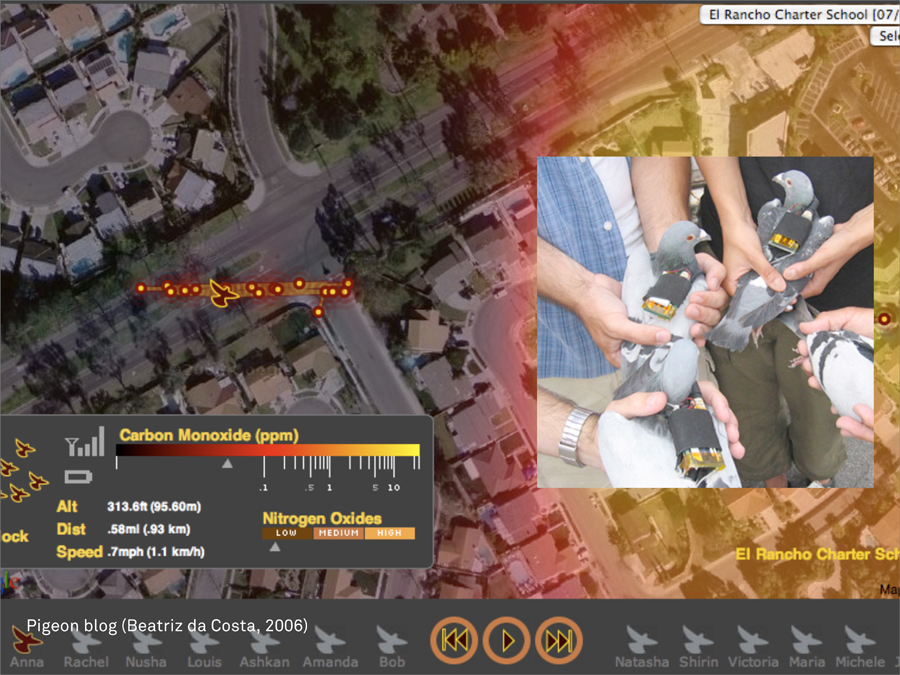Skip forward to the flight end

pyautogui.click(x=558, y=641)
